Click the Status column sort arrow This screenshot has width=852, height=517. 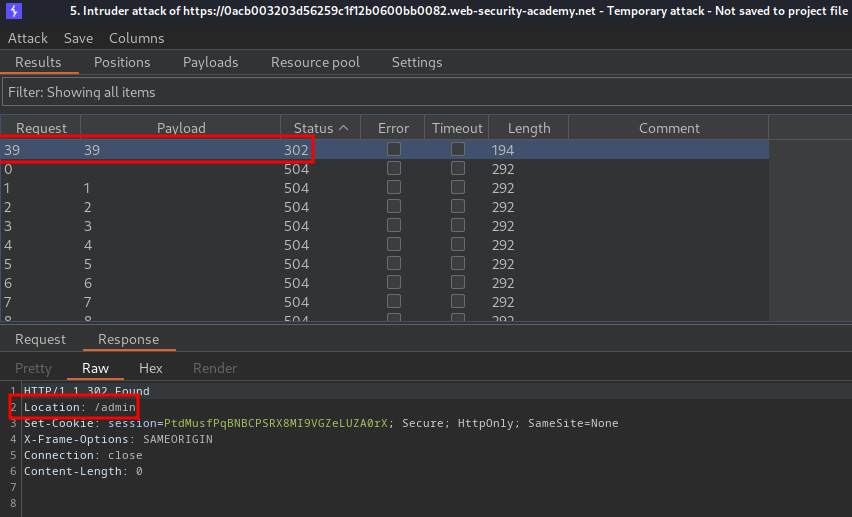click(343, 128)
